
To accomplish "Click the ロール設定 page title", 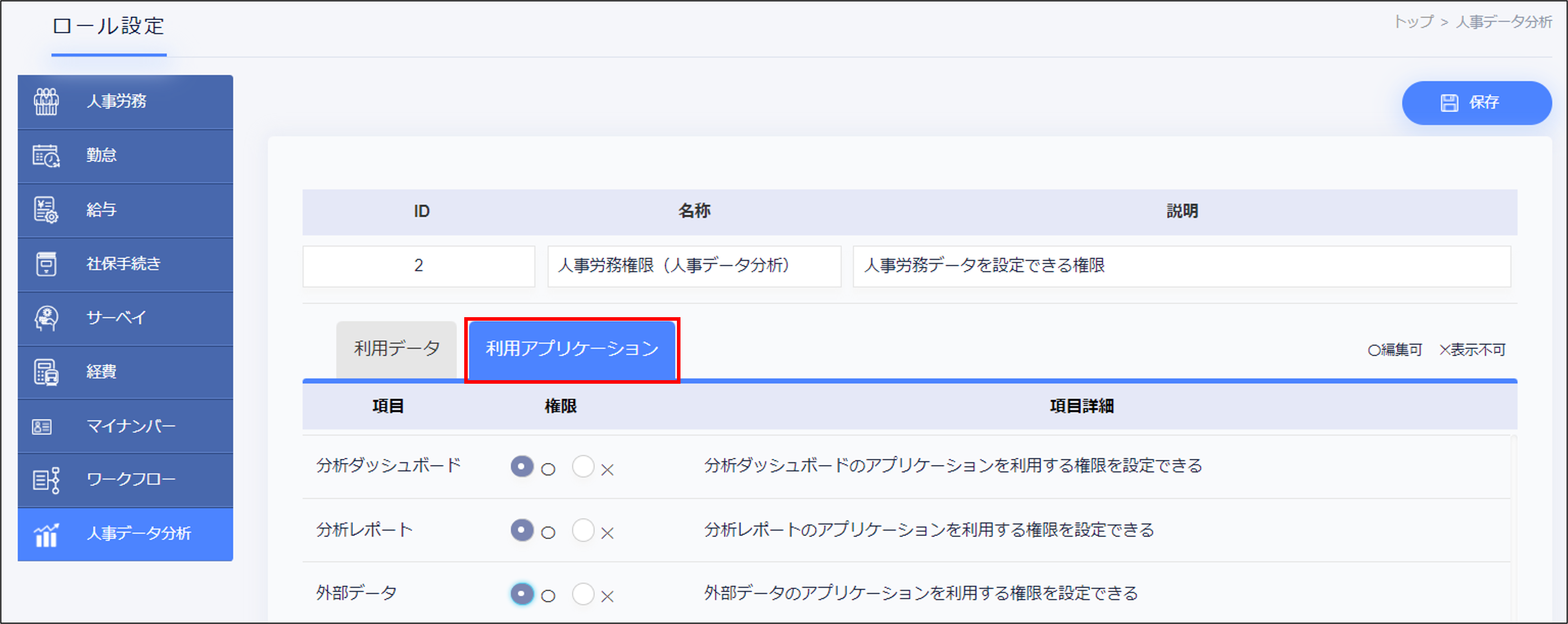I will [109, 26].
